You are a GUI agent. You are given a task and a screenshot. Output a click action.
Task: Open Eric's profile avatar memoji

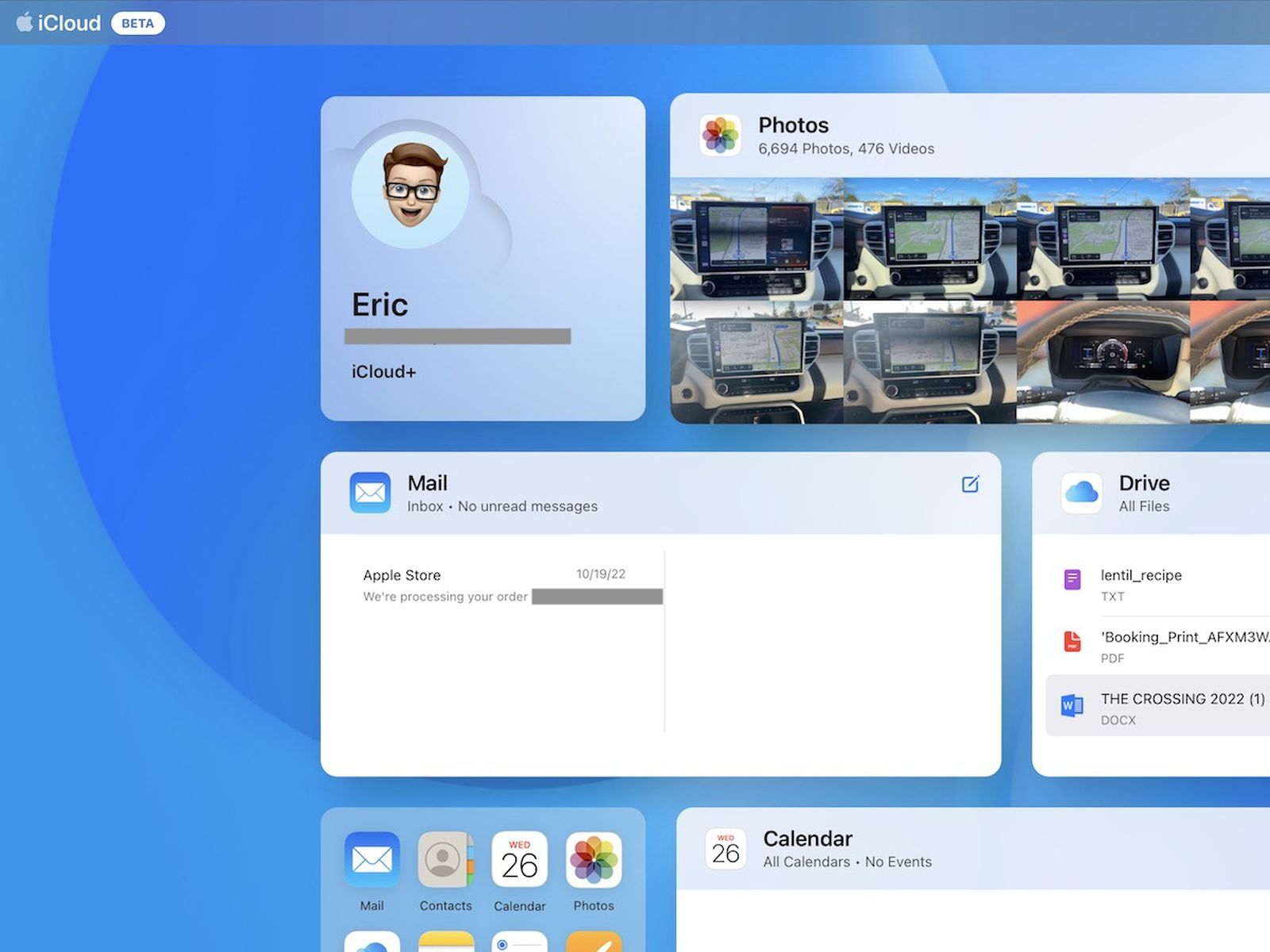click(410, 190)
